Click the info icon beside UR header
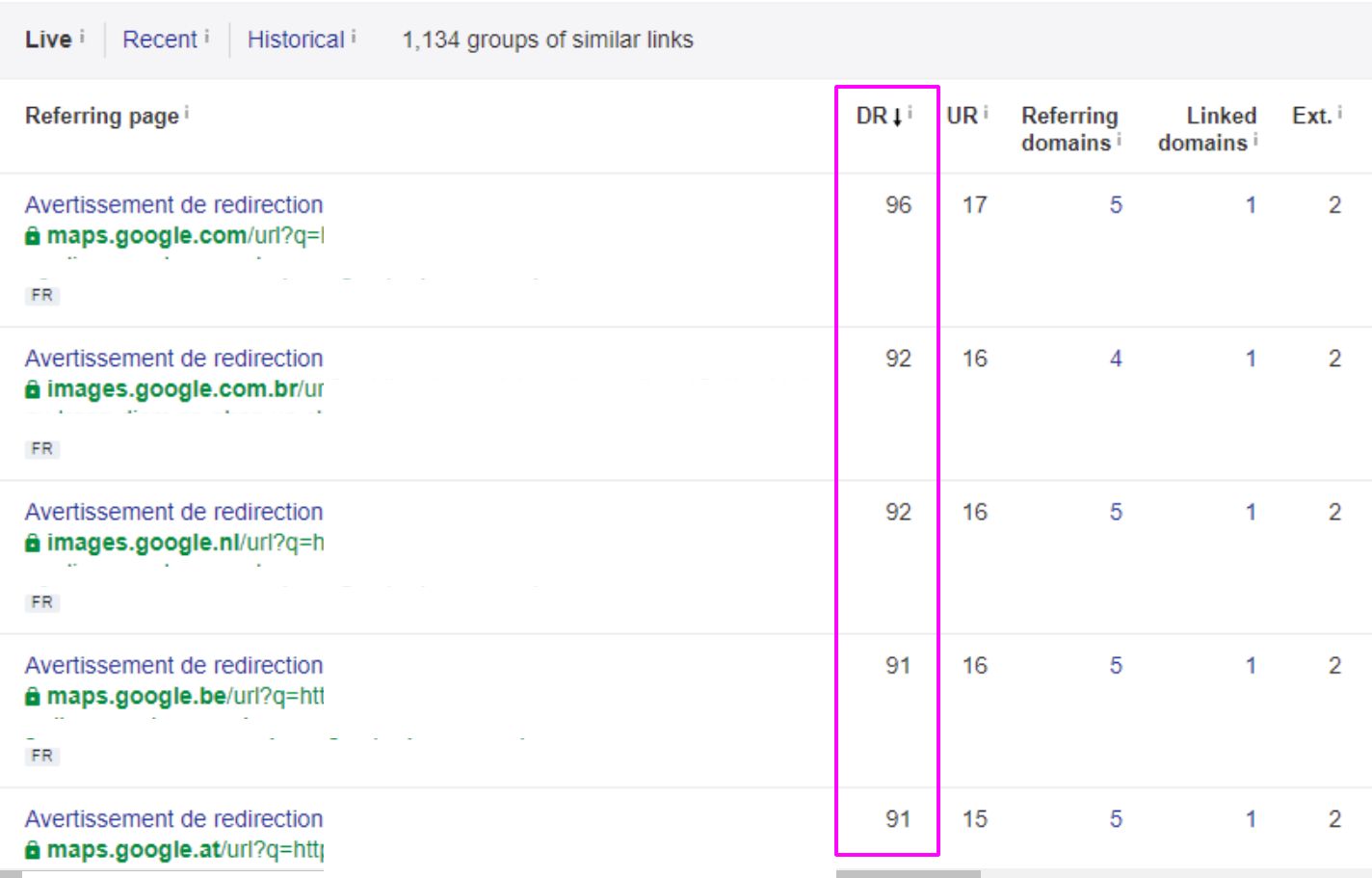Viewport: 1372px width, 878px height. point(986,113)
